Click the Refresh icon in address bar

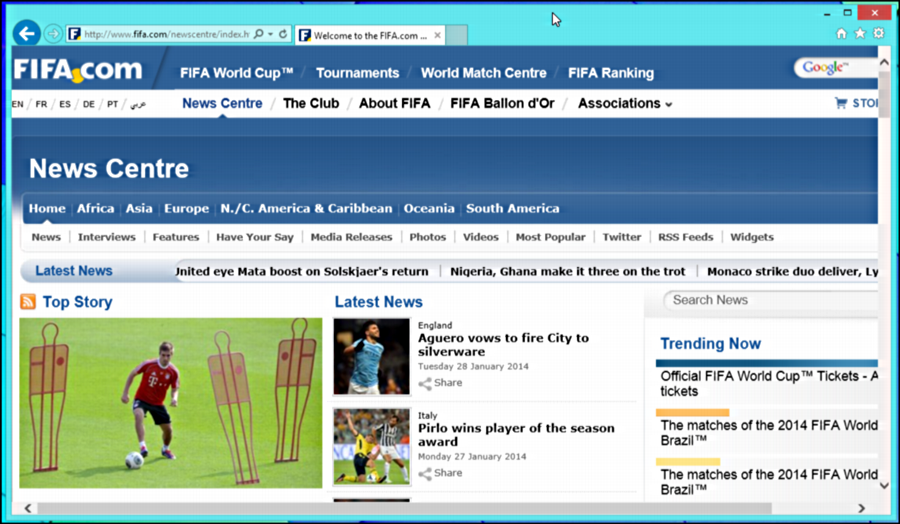click(283, 34)
